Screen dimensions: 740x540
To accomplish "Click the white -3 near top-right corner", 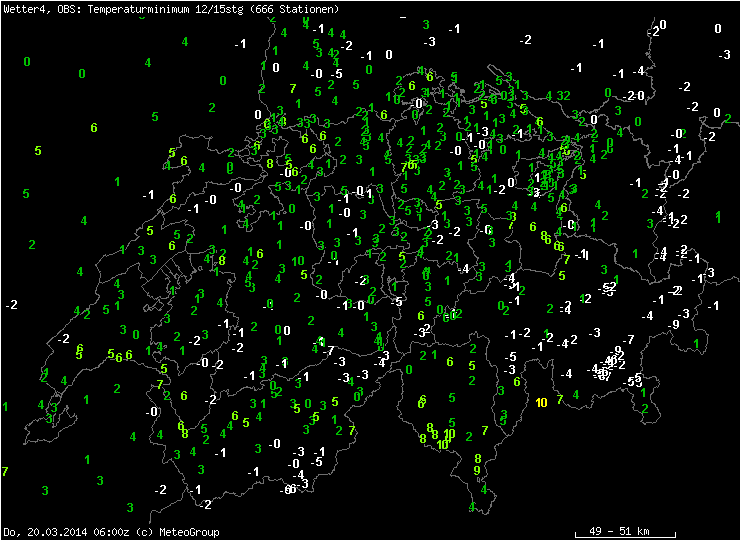I will pos(724,54).
